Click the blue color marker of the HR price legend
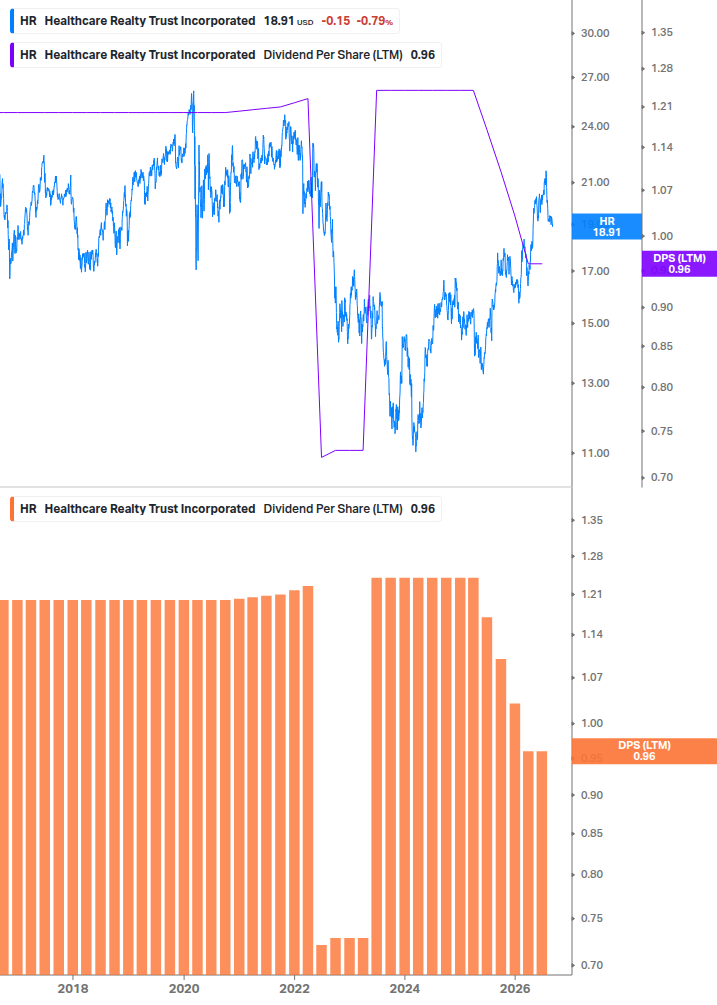Image resolution: width=717 pixels, height=1005 pixels. (x=12, y=21)
